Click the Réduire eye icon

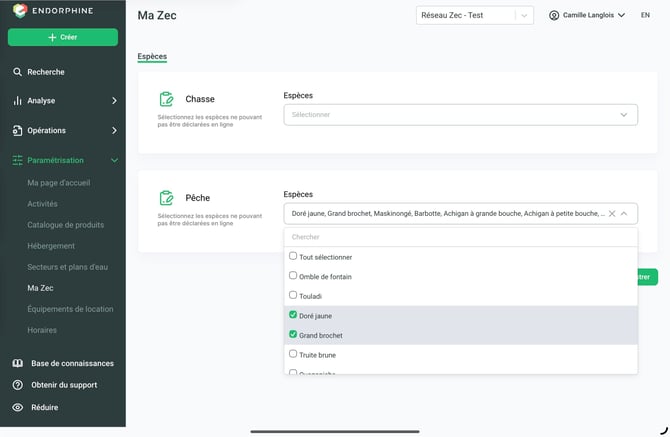click(18, 407)
